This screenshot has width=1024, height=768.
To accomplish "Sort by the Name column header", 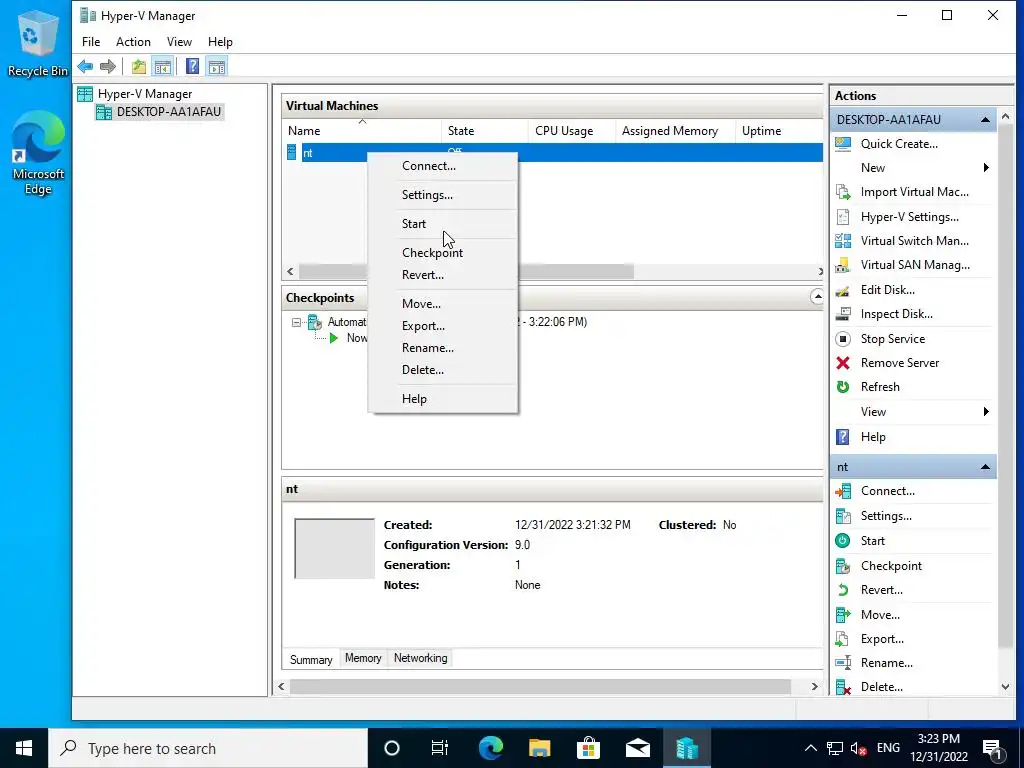I will click(x=362, y=131).
